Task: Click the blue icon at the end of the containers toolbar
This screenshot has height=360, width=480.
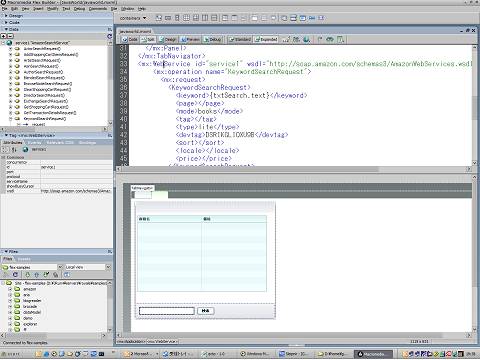Action: pyautogui.click(x=321, y=18)
